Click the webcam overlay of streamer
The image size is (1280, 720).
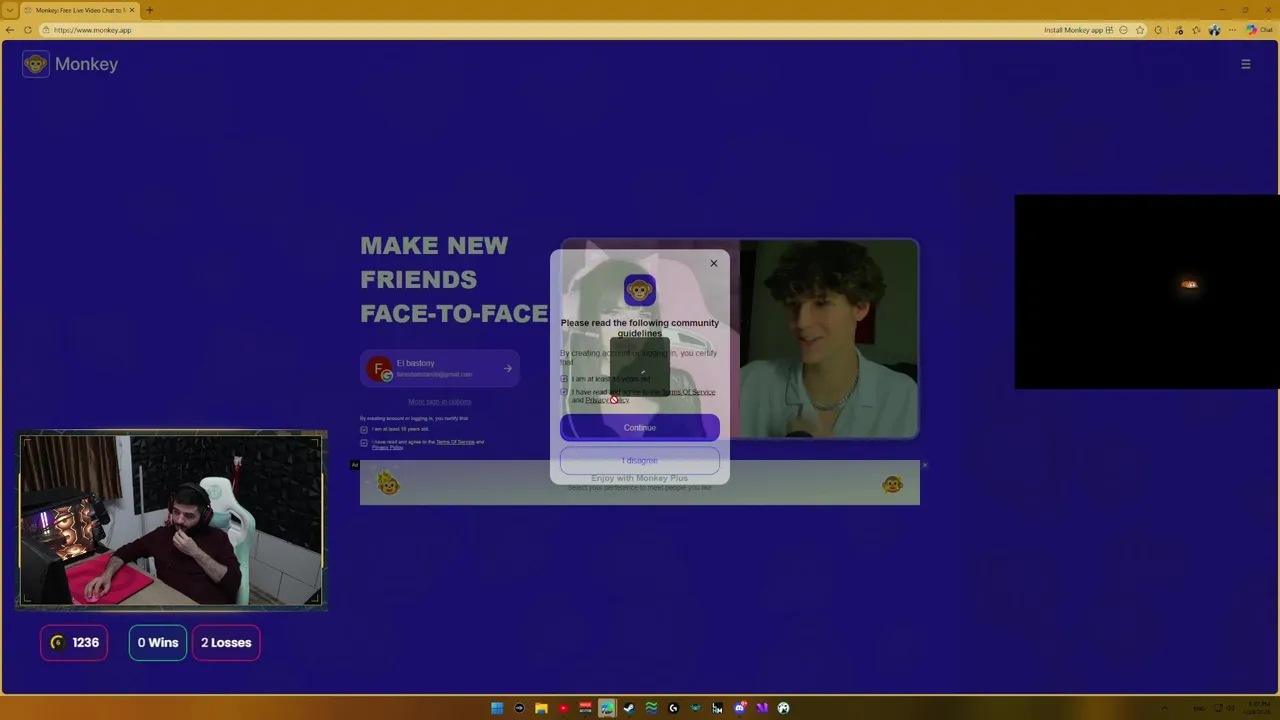tap(171, 520)
